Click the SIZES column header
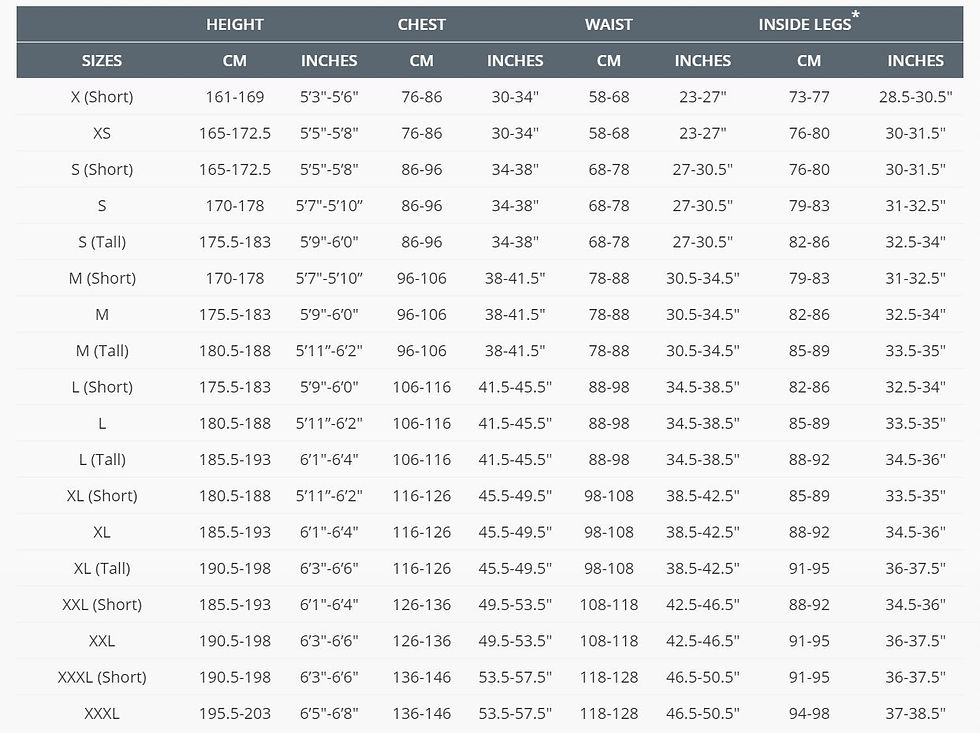The width and height of the screenshot is (980, 733). point(101,61)
